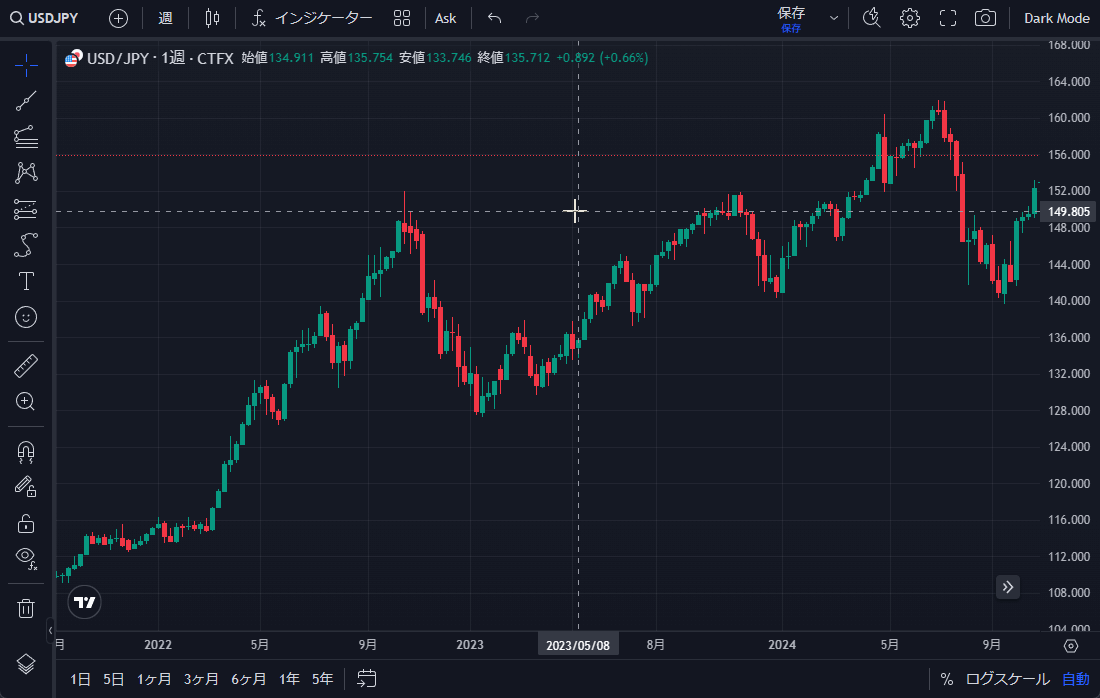The width and height of the screenshot is (1100, 698).
Task: Open the go-to-date calendar
Action: (x=367, y=678)
